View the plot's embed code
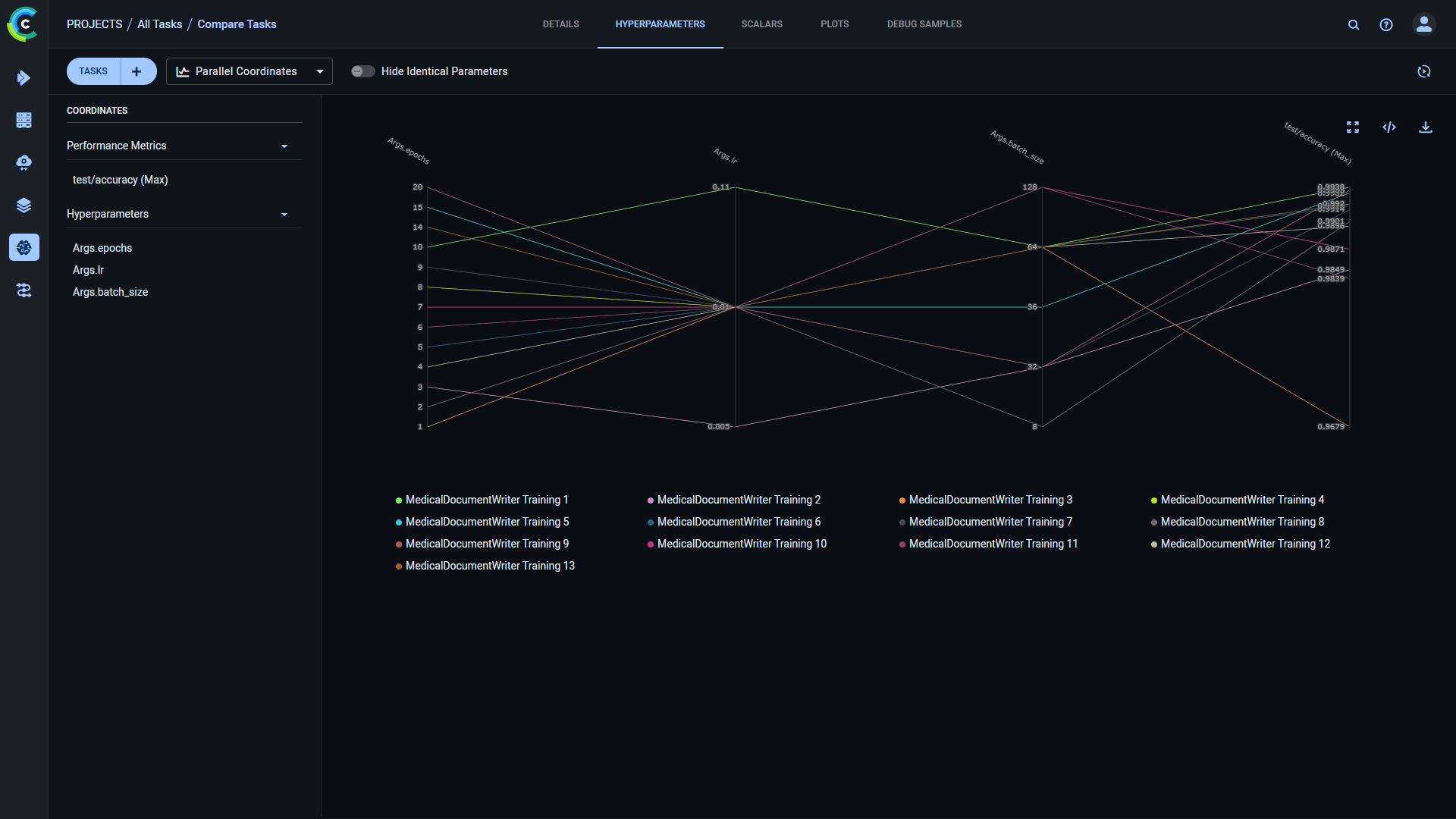Image resolution: width=1456 pixels, height=819 pixels. click(1389, 127)
